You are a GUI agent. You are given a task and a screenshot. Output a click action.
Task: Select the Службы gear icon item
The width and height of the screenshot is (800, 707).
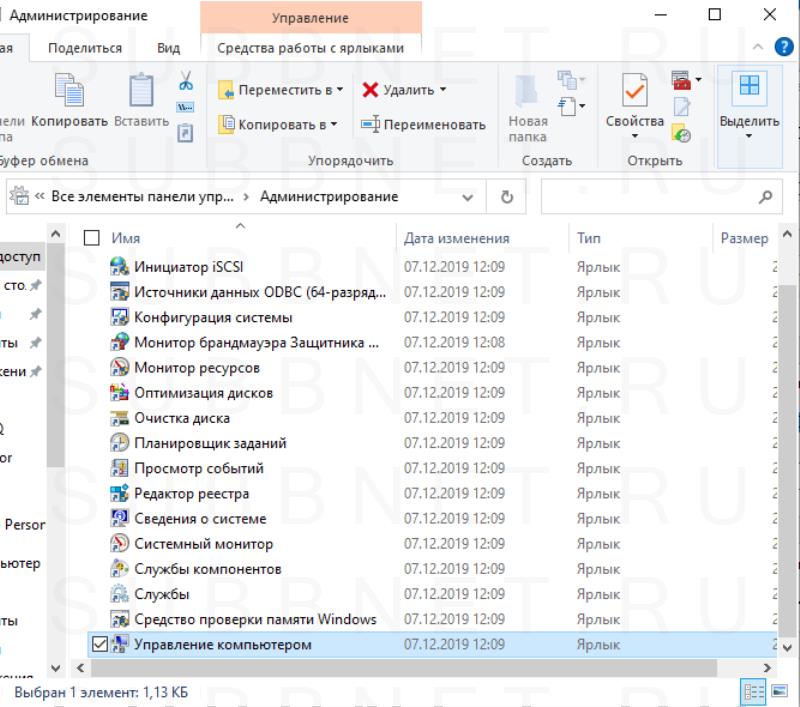pyautogui.click(x=120, y=595)
